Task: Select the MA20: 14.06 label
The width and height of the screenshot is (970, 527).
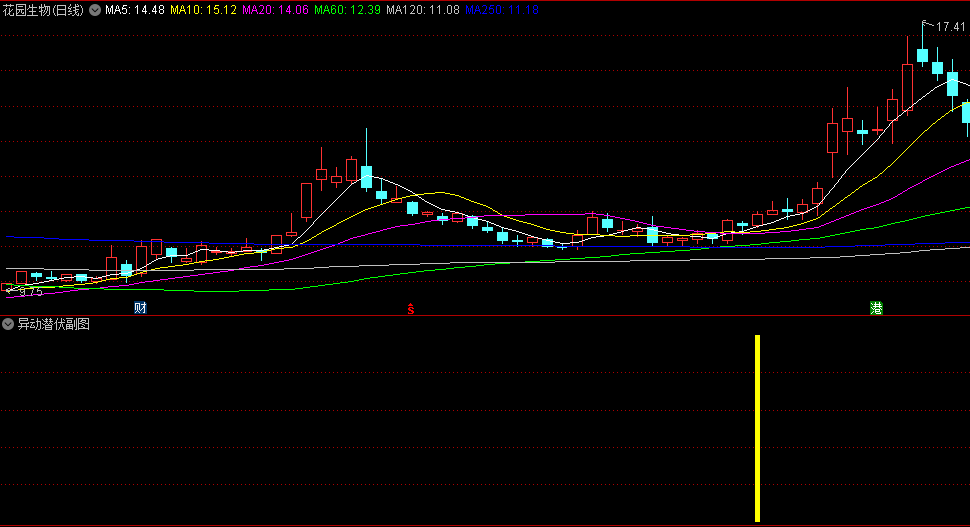Action: 275,10
